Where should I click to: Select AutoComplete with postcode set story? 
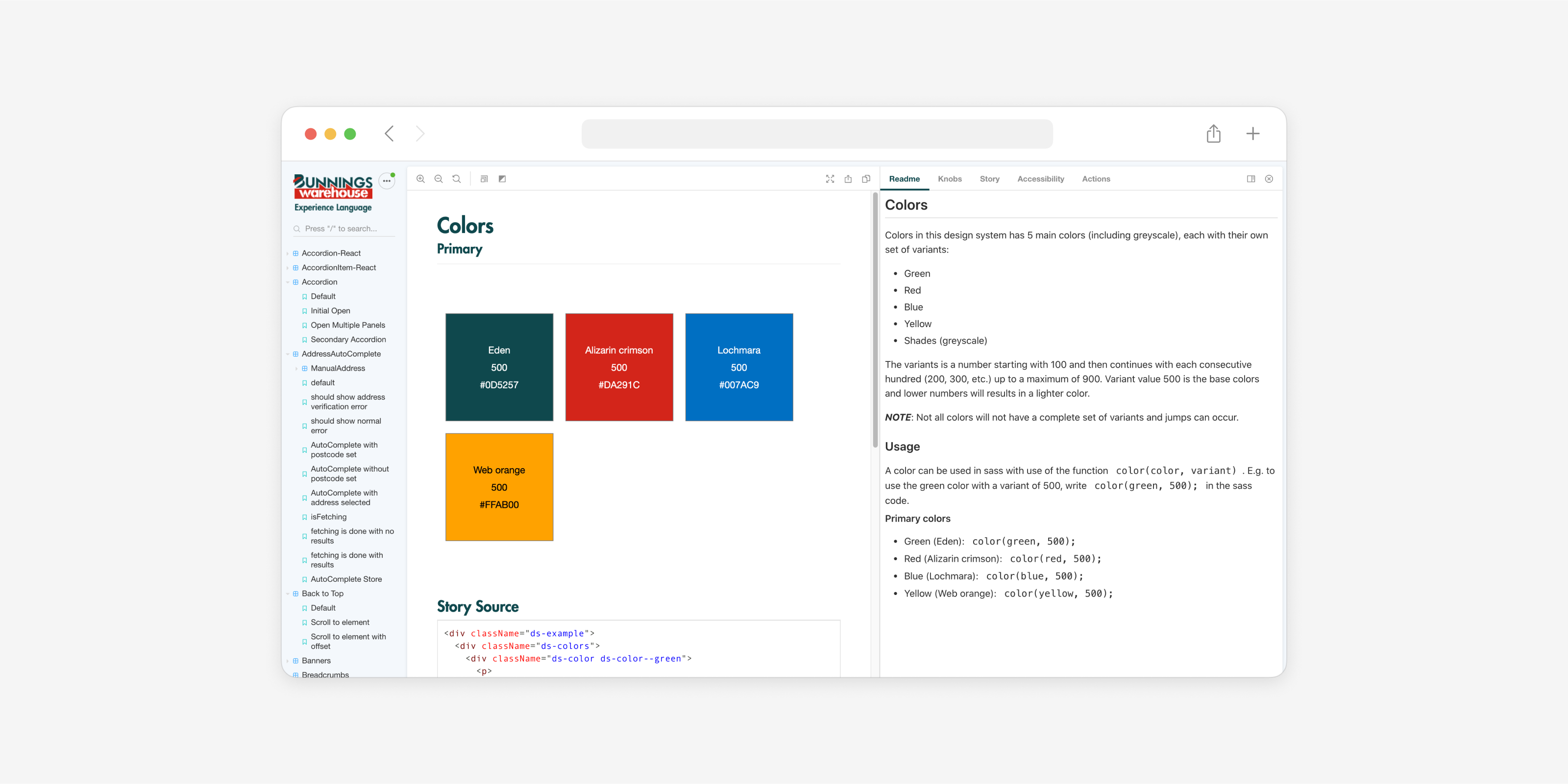click(x=344, y=450)
